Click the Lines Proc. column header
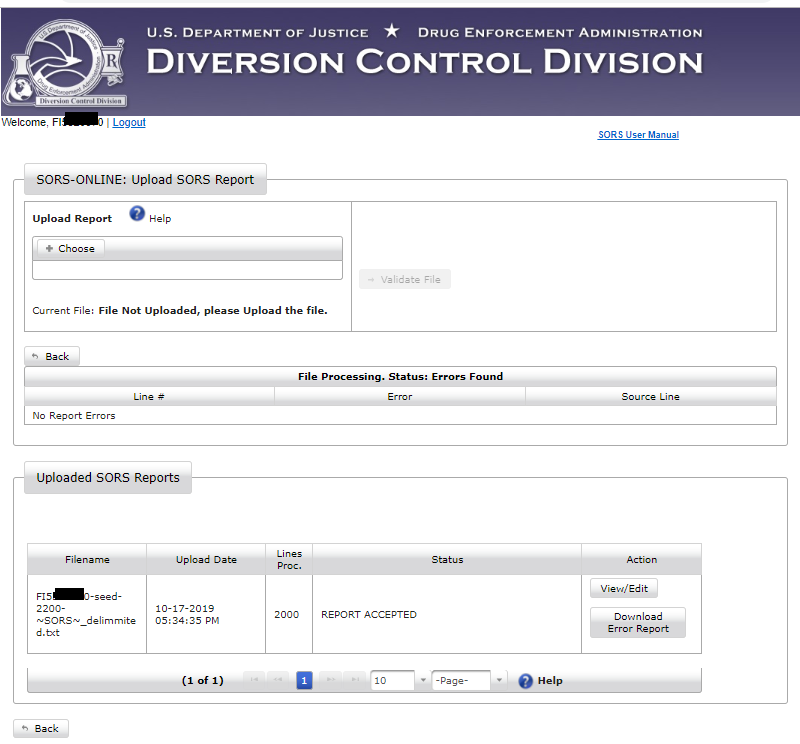This screenshot has height=744, width=800. click(x=289, y=559)
